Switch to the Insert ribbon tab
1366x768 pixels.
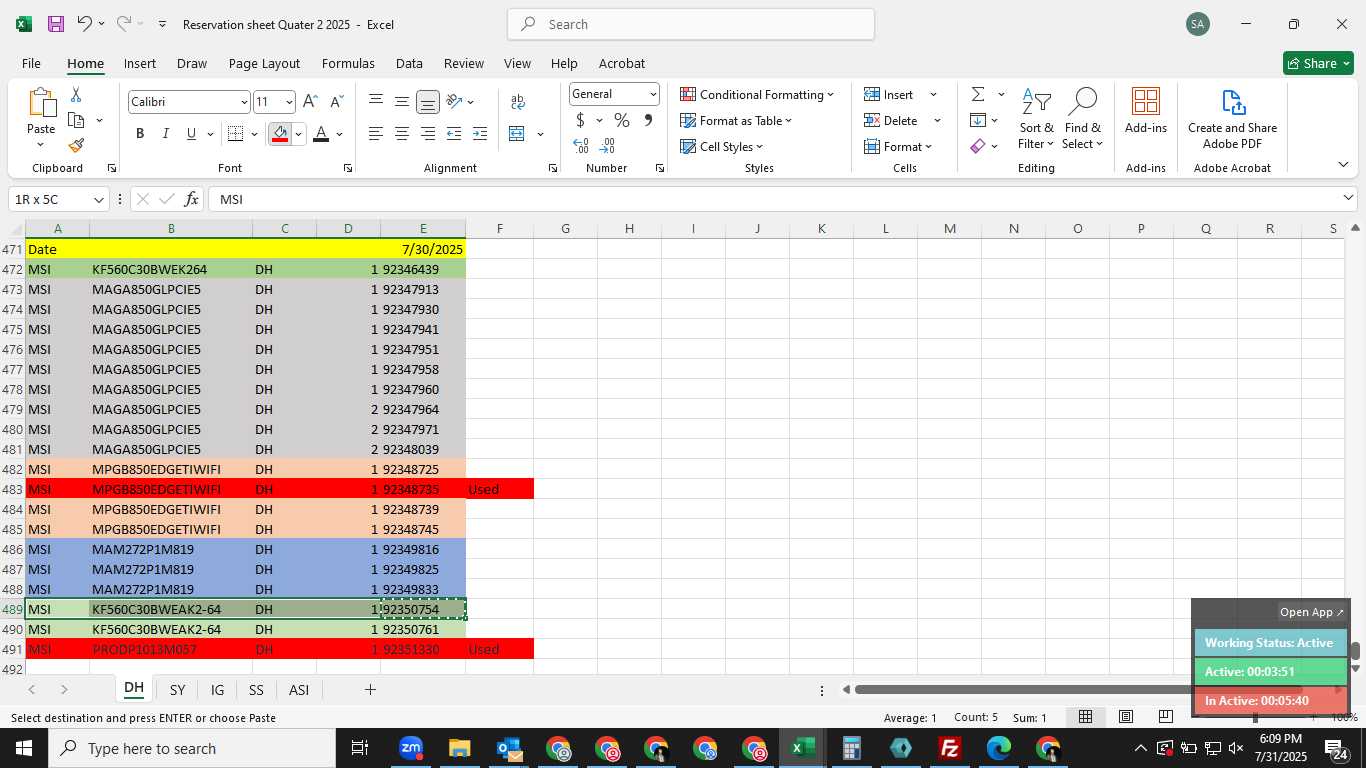(x=140, y=63)
